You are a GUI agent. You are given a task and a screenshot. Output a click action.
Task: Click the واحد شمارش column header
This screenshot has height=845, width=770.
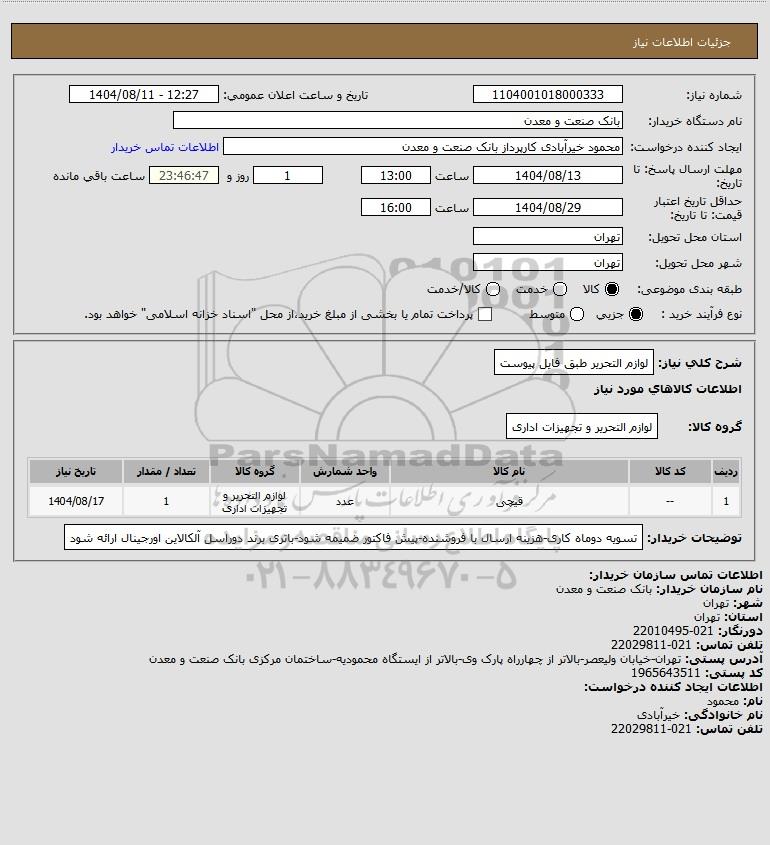pos(345,472)
